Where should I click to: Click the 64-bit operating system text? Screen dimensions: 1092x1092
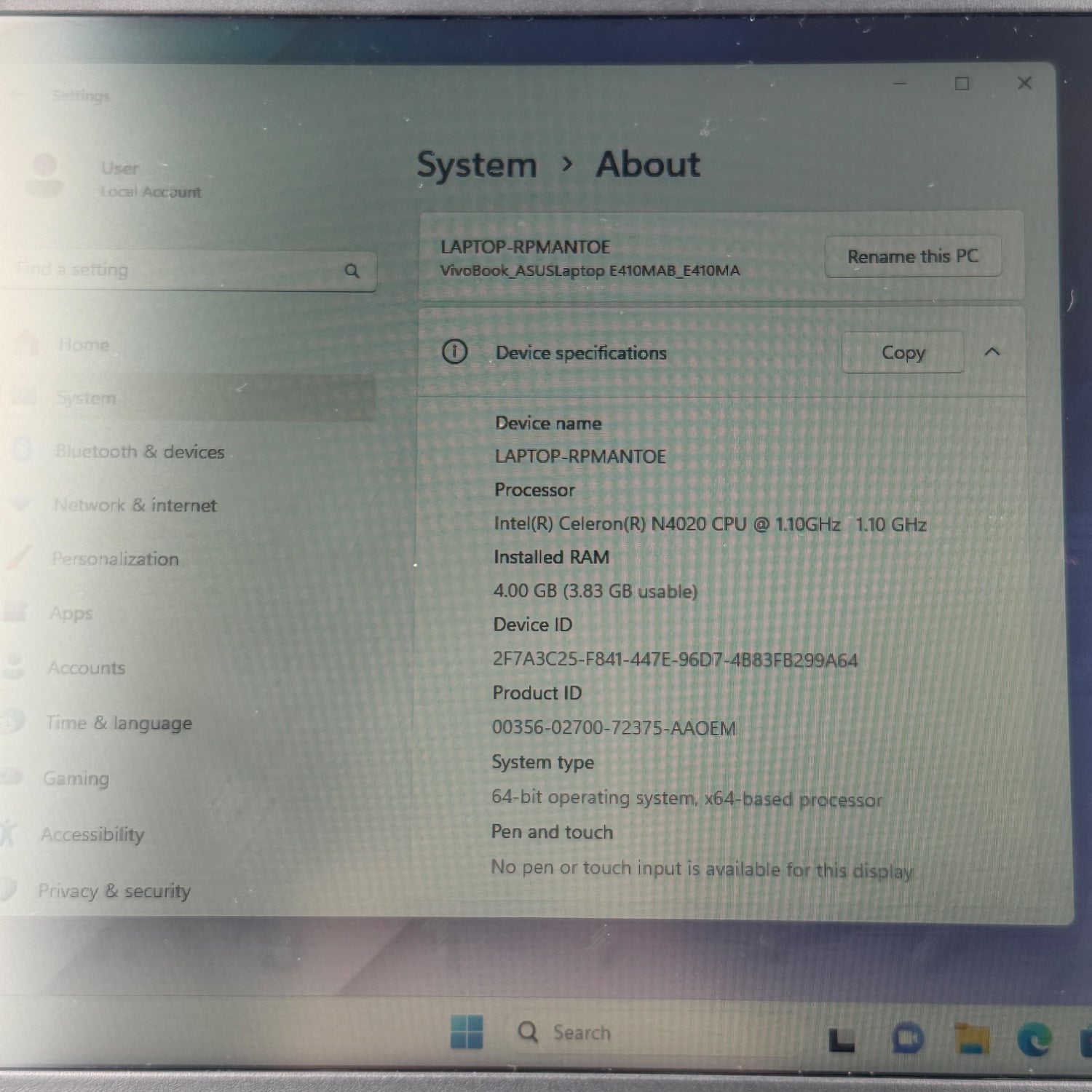687,799
